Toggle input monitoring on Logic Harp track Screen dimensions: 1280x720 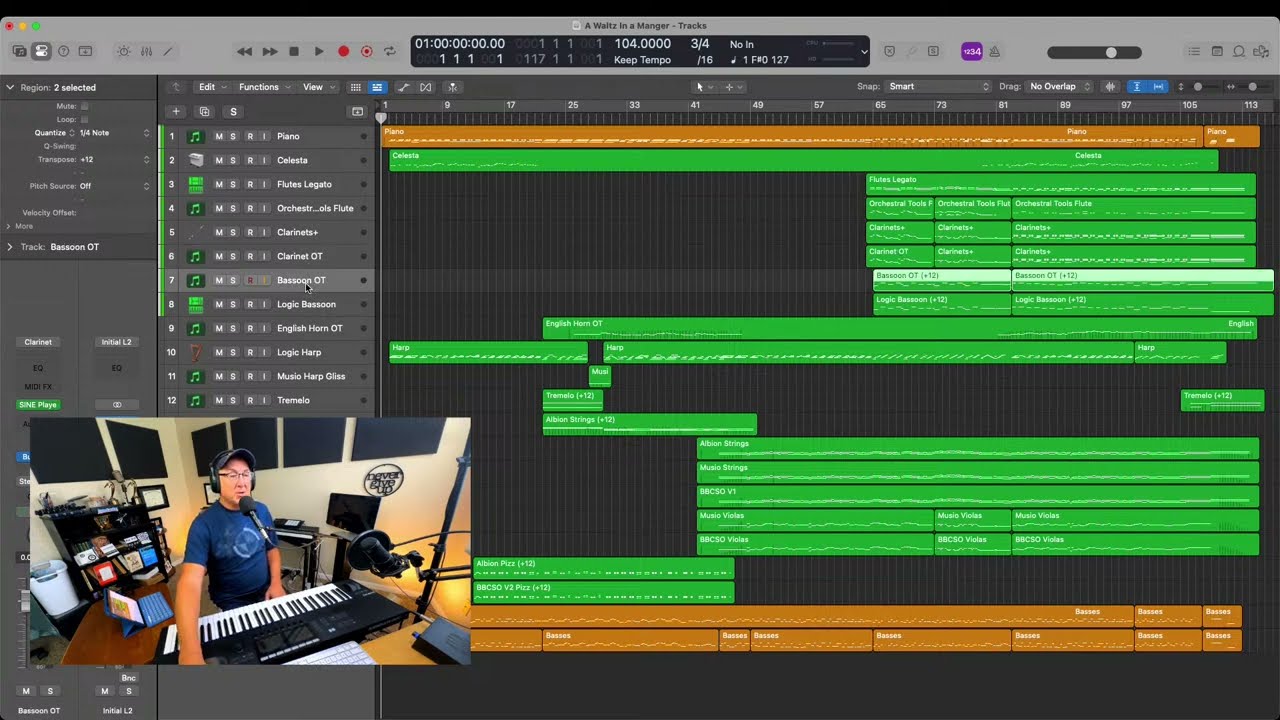[264, 352]
